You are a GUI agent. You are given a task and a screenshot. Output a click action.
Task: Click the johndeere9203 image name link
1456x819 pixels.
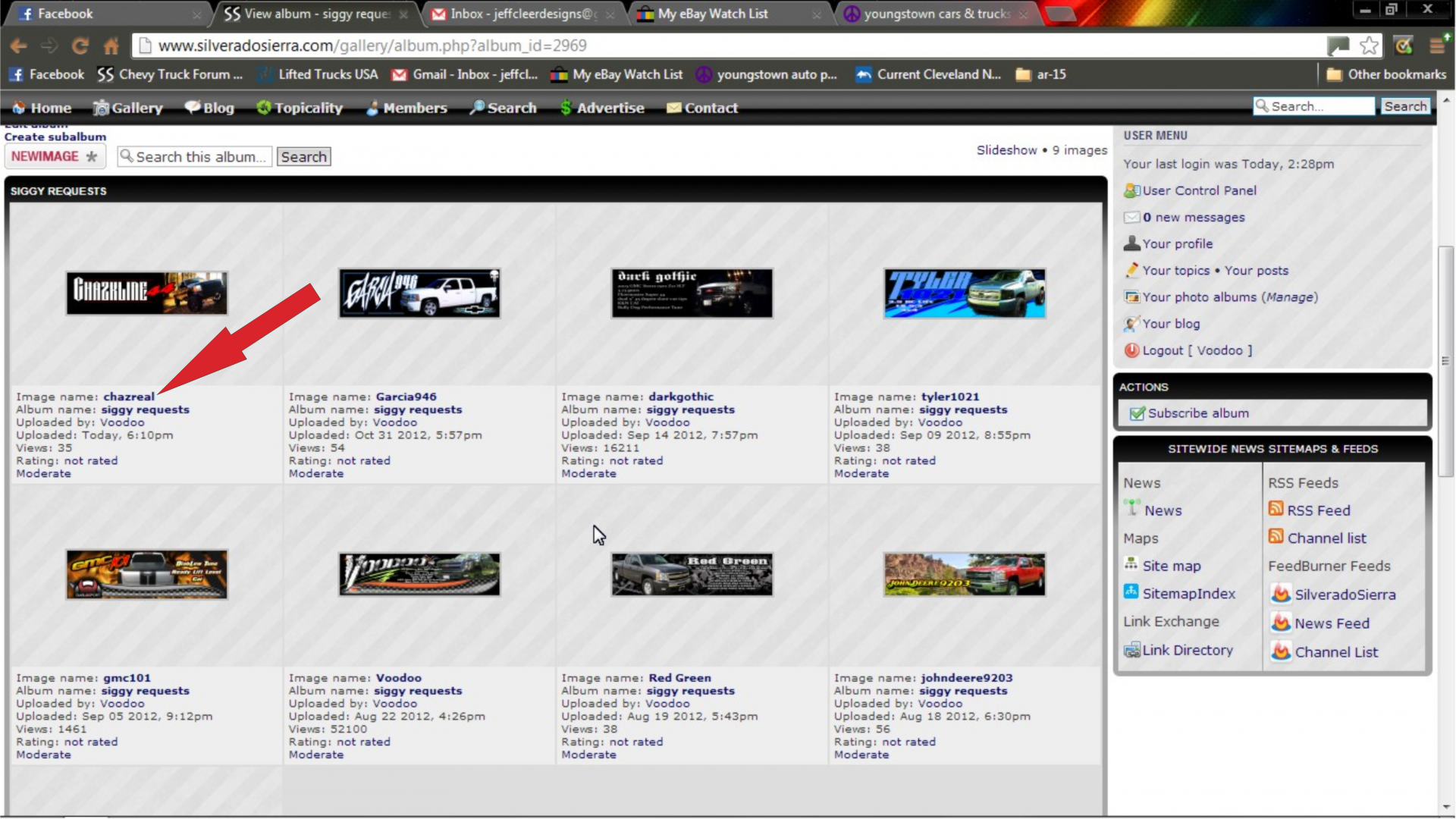point(967,678)
